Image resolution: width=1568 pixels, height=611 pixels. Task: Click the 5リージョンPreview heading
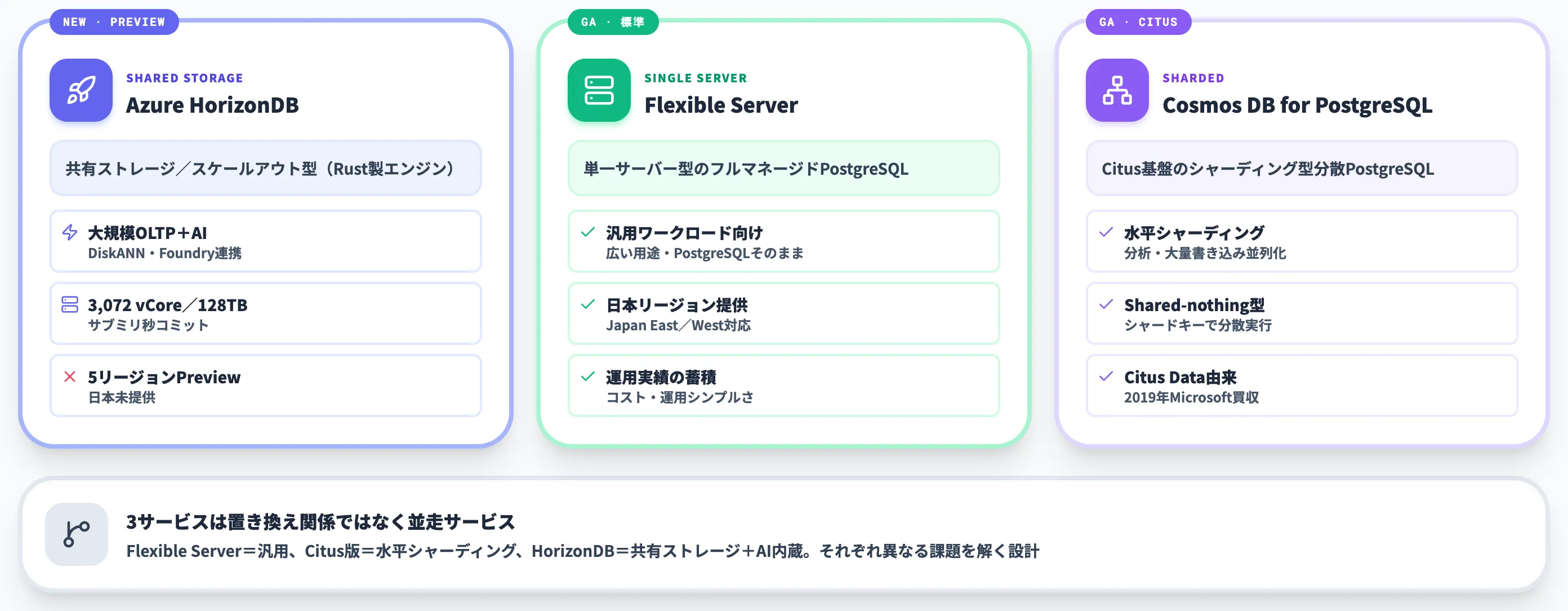point(164,377)
